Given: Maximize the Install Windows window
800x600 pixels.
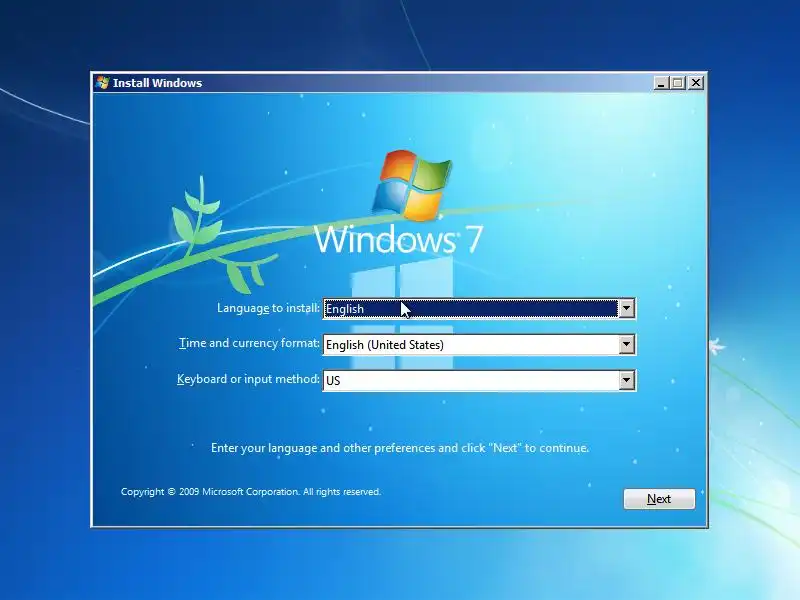Looking at the screenshot, I should [678, 83].
